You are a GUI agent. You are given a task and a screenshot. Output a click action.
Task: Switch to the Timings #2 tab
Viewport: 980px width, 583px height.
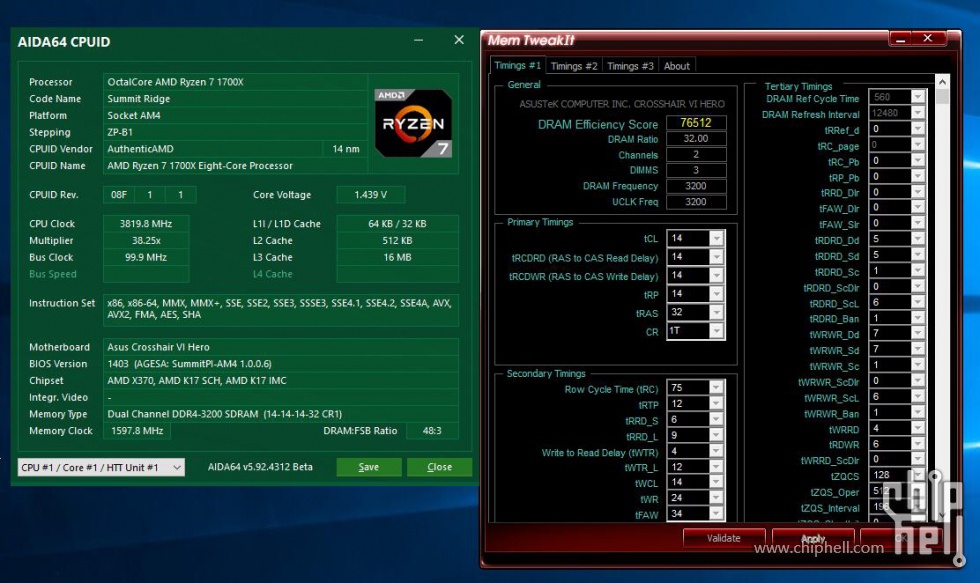click(574, 66)
